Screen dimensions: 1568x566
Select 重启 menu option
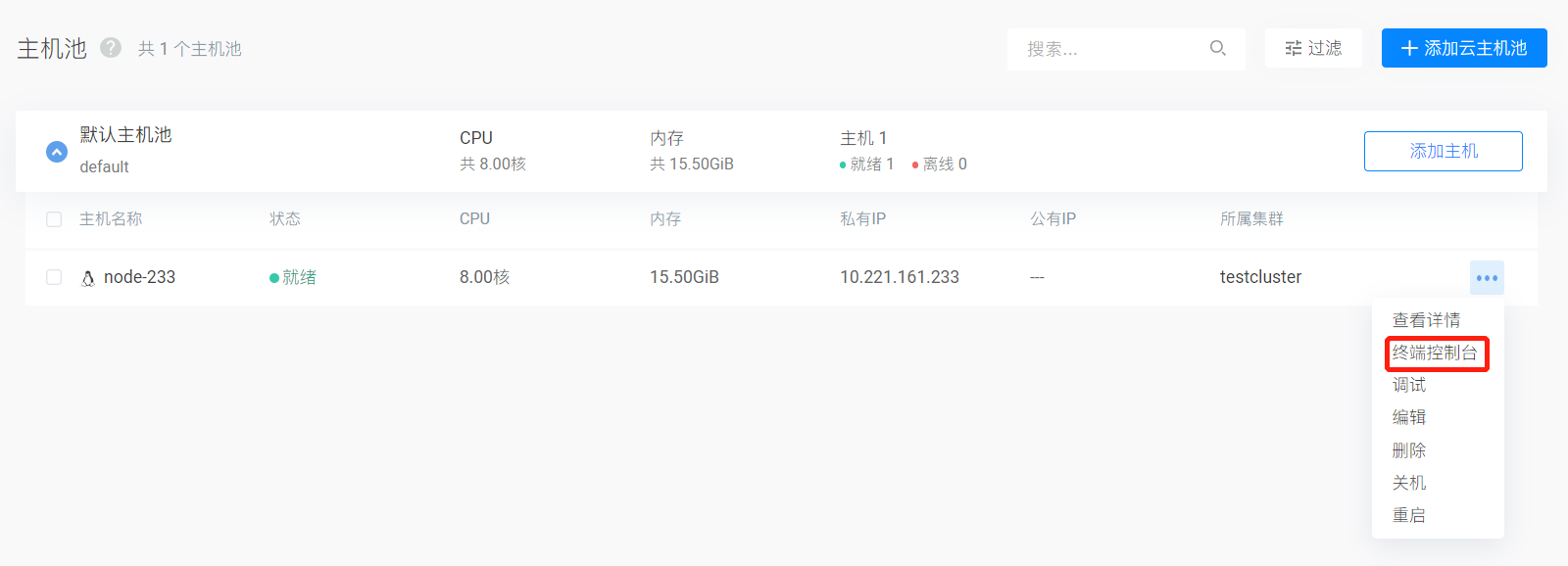tap(1409, 515)
